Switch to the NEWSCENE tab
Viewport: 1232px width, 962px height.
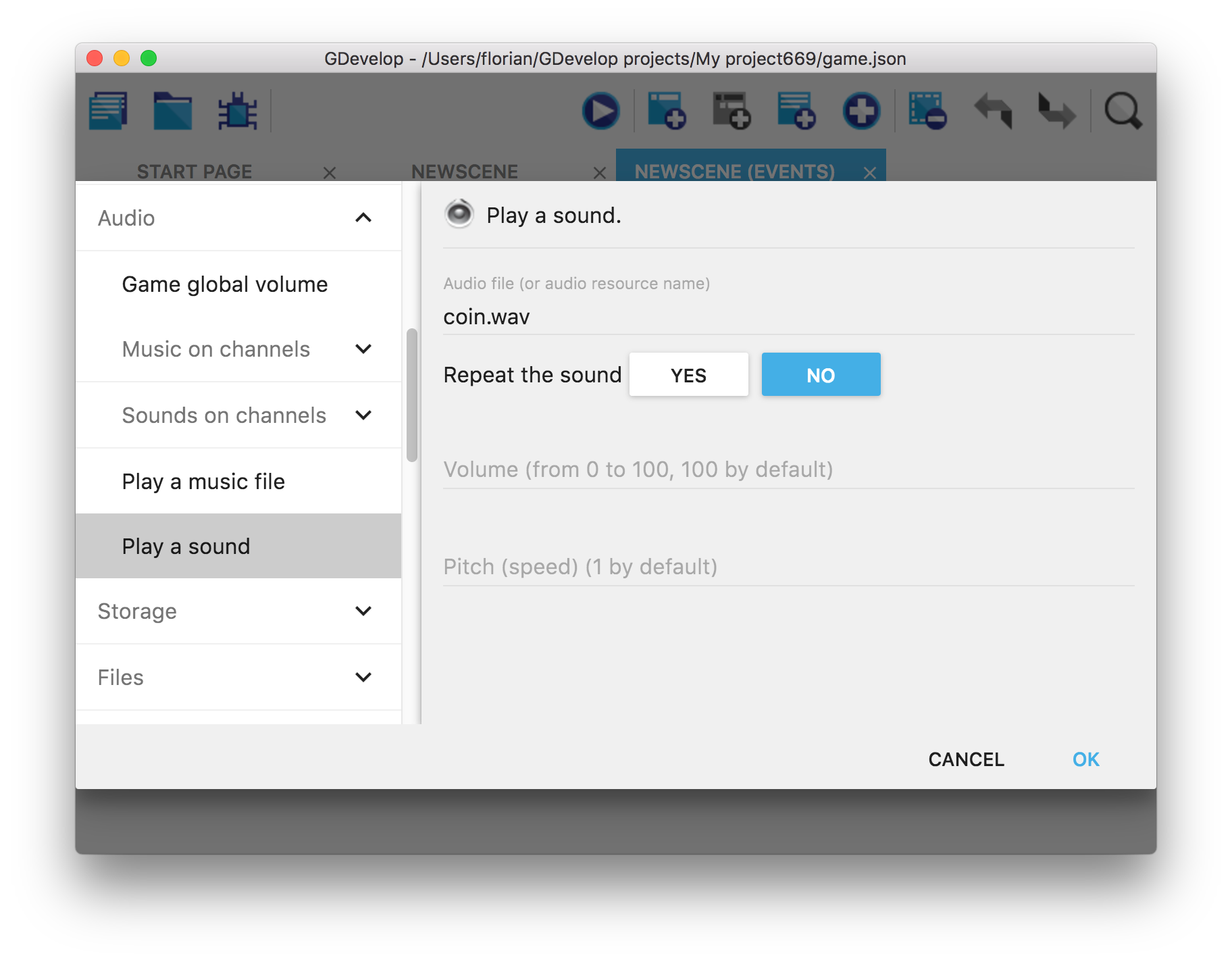click(465, 172)
